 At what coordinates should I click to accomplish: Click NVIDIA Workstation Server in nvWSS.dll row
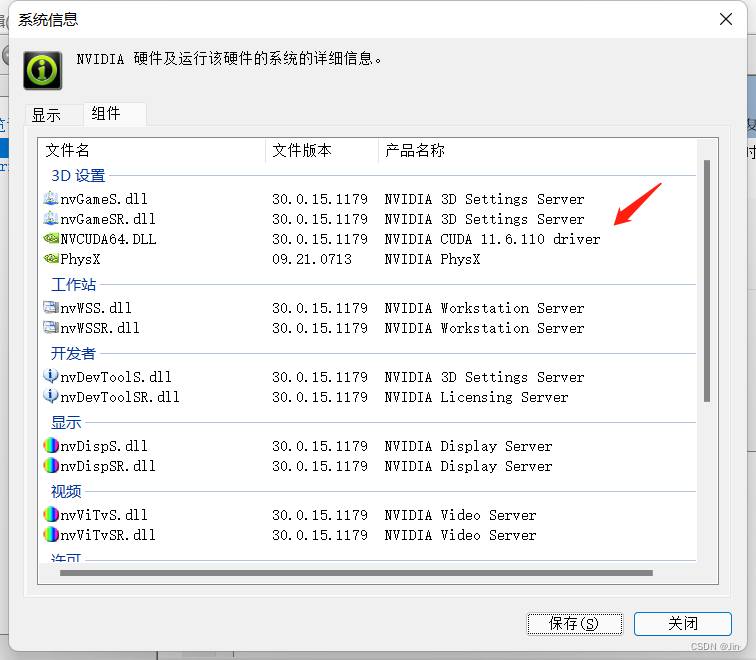485,308
